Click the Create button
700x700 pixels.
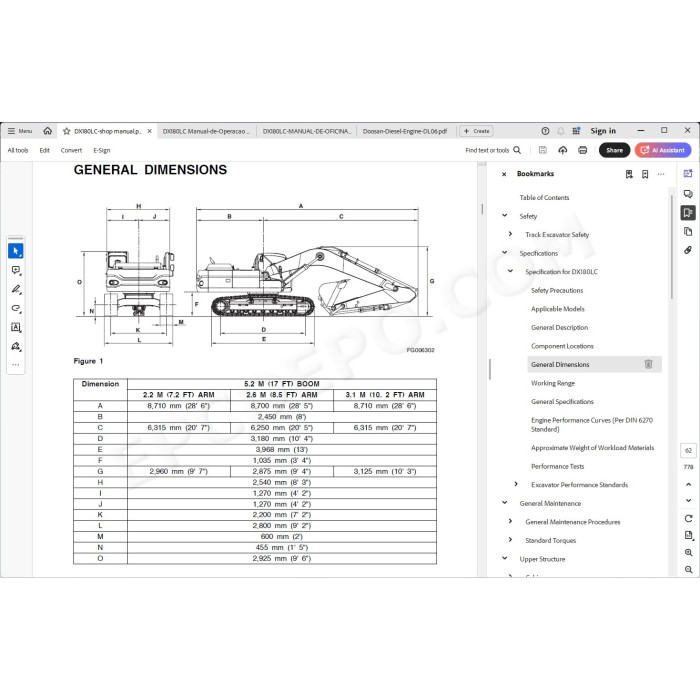pyautogui.click(x=476, y=131)
